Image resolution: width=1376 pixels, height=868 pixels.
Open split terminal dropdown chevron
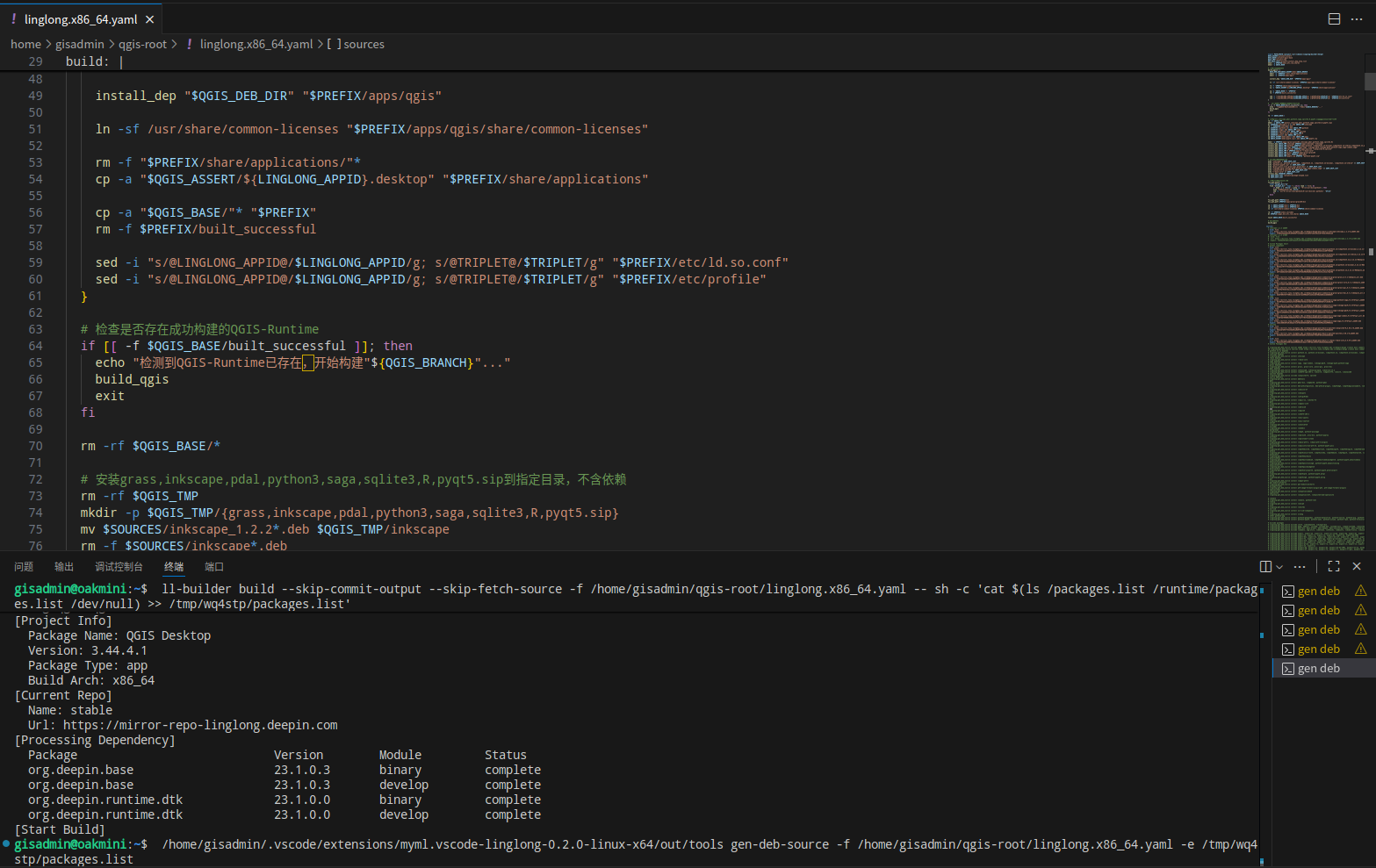click(x=1279, y=567)
